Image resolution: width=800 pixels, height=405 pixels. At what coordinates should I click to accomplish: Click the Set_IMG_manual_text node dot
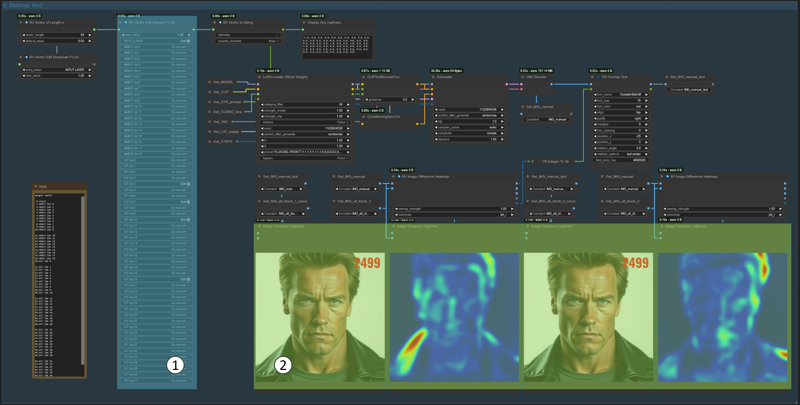pyautogui.click(x=668, y=78)
